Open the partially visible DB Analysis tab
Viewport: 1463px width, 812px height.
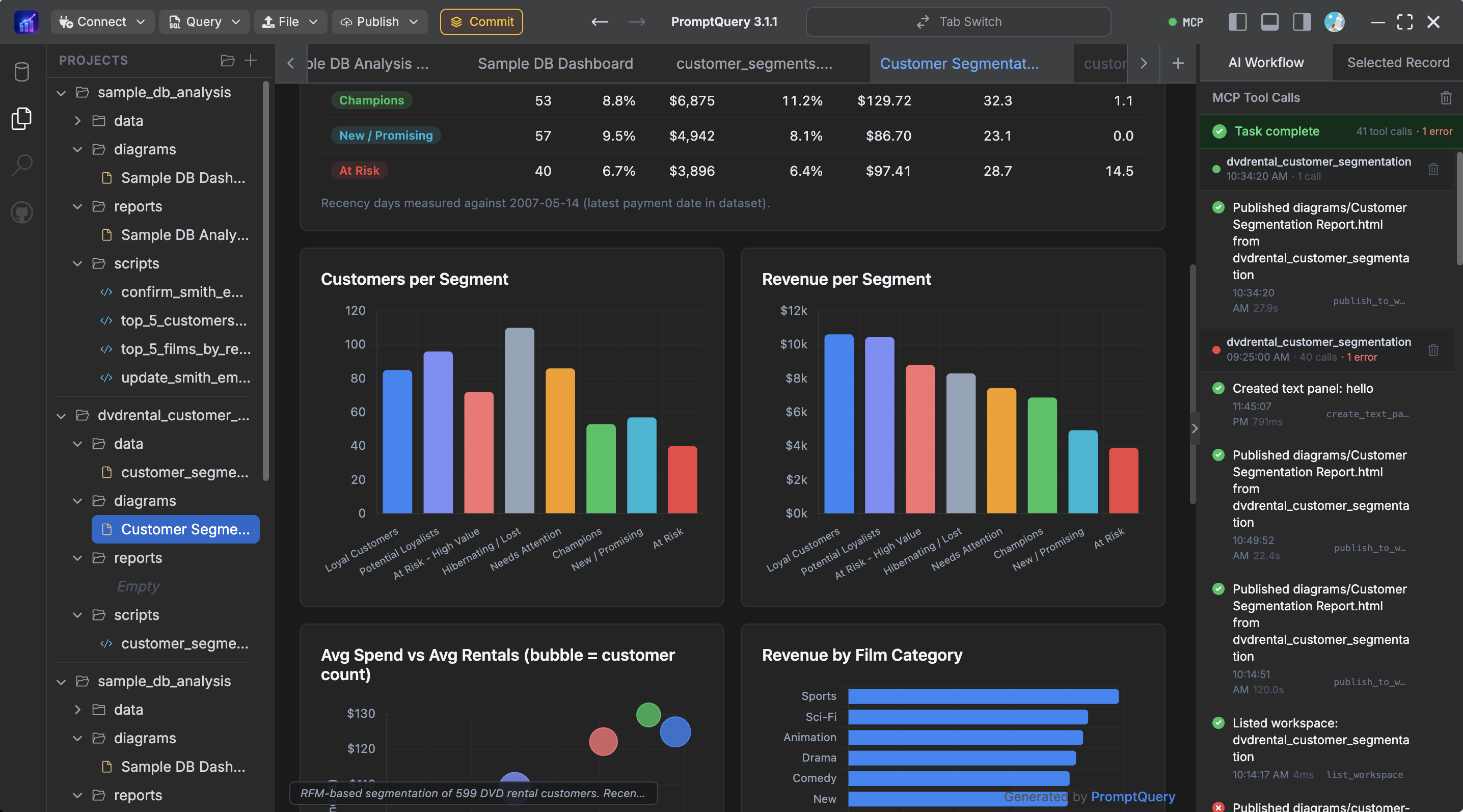(367, 64)
